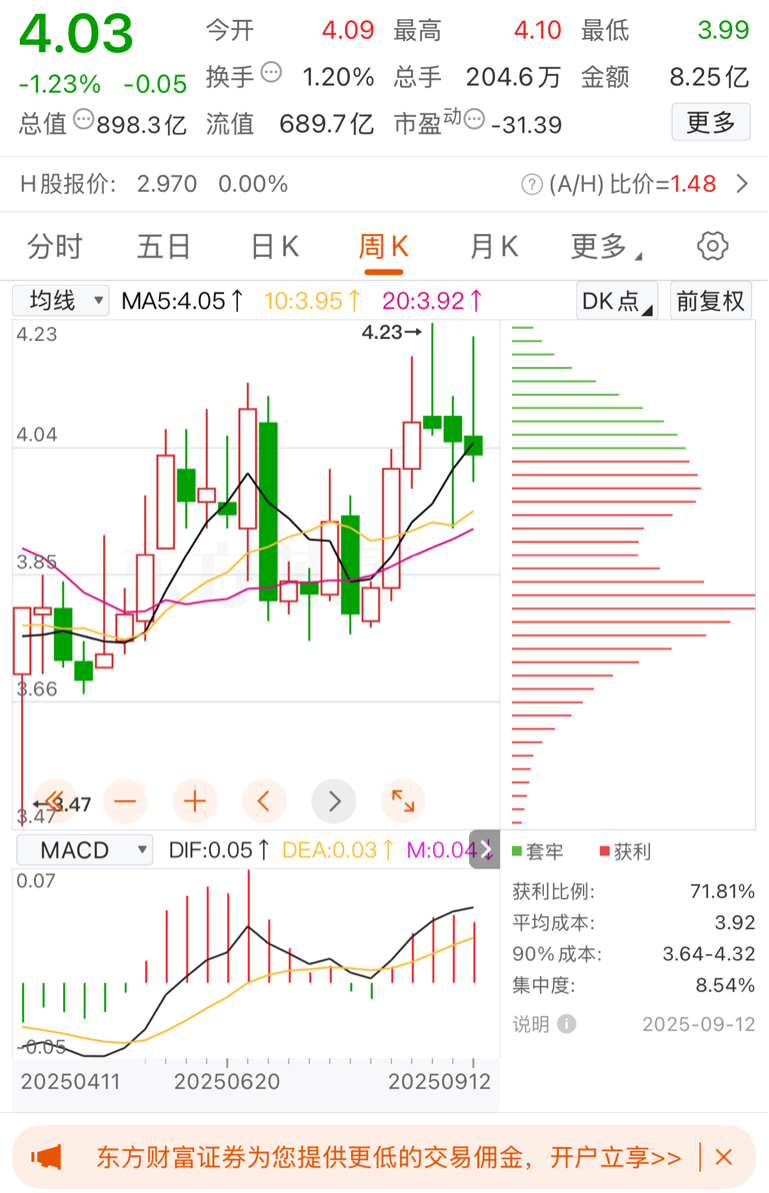Zoom out chart with minus icon
Image resolution: width=769 pixels, height=1193 pixels.
[125, 801]
